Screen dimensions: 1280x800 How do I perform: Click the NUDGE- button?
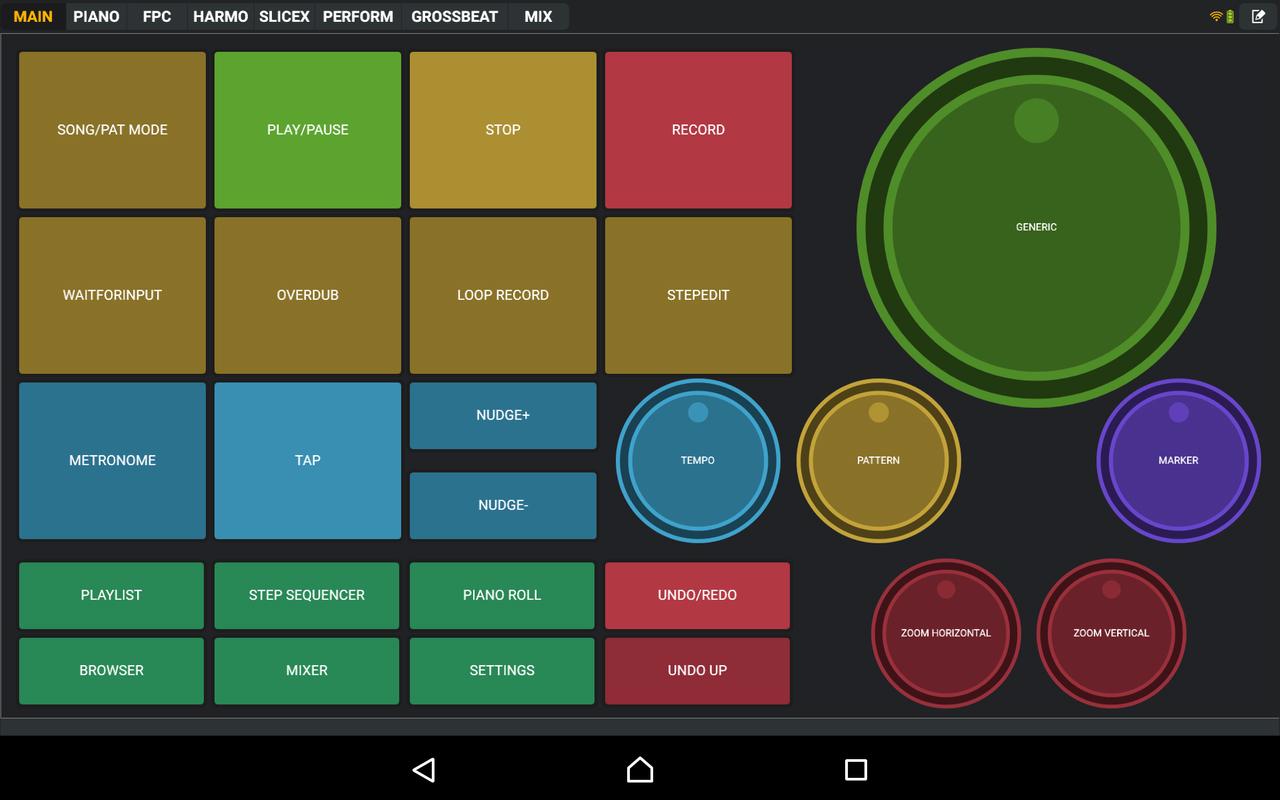tap(503, 505)
